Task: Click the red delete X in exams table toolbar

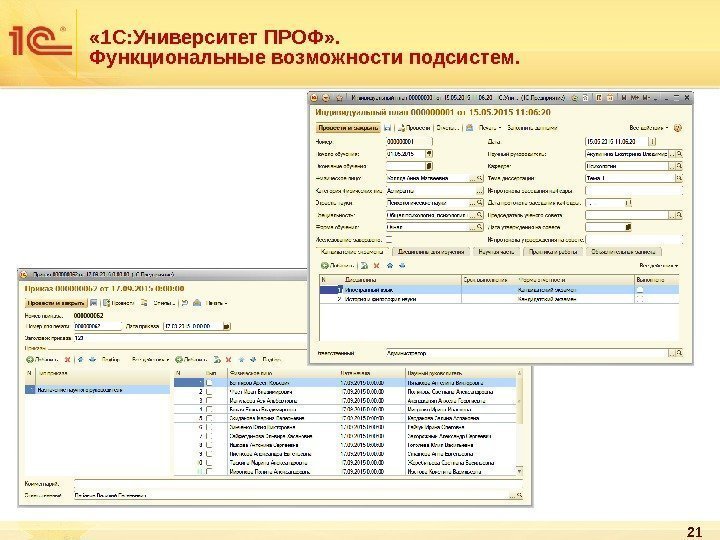Action: 377,265
